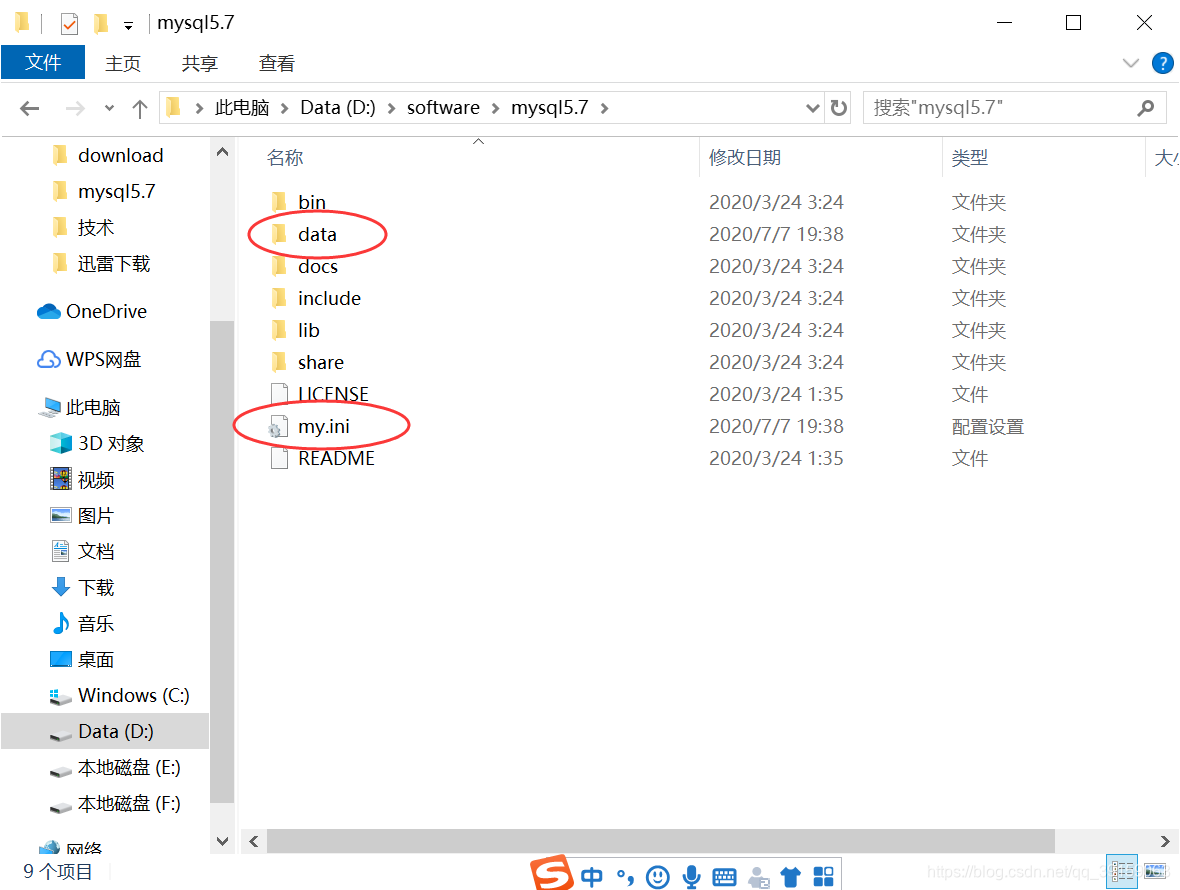The height and width of the screenshot is (890, 1180).
Task: Select the bin folder
Action: click(312, 202)
